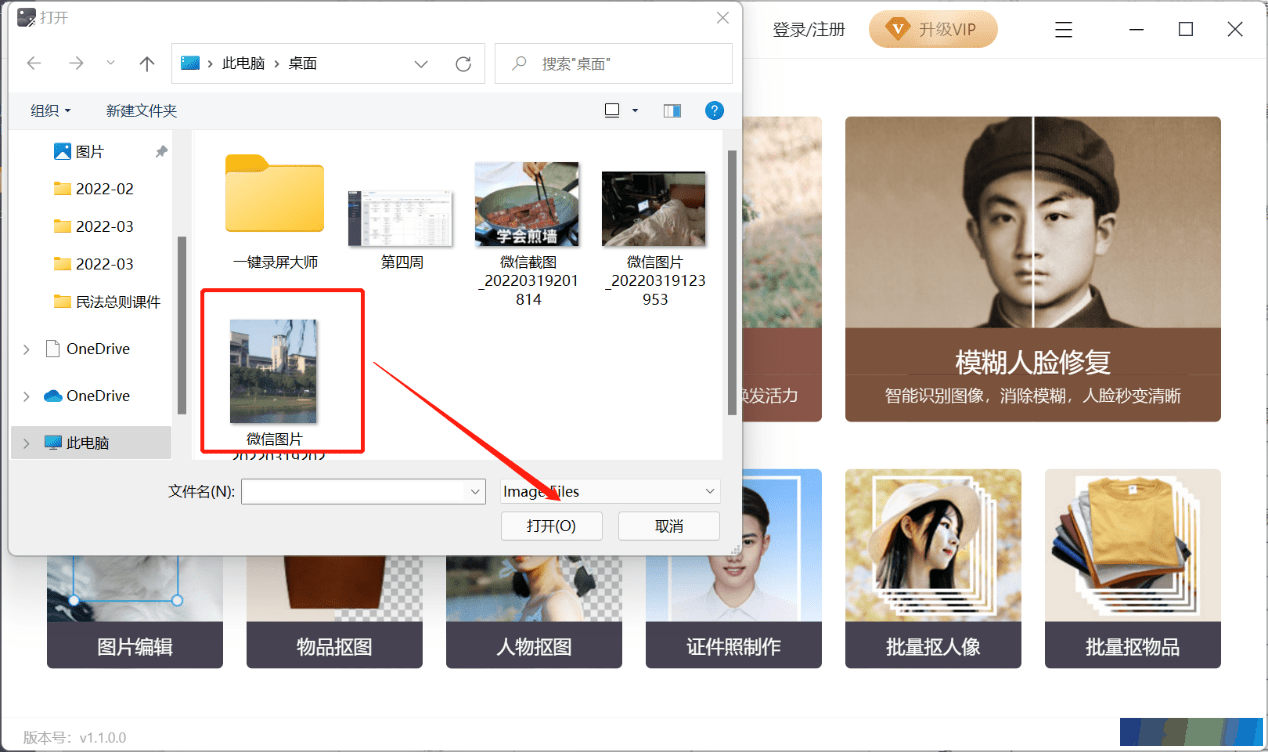Click the file list vertical scrollbar
1268x752 pixels.
[732, 281]
